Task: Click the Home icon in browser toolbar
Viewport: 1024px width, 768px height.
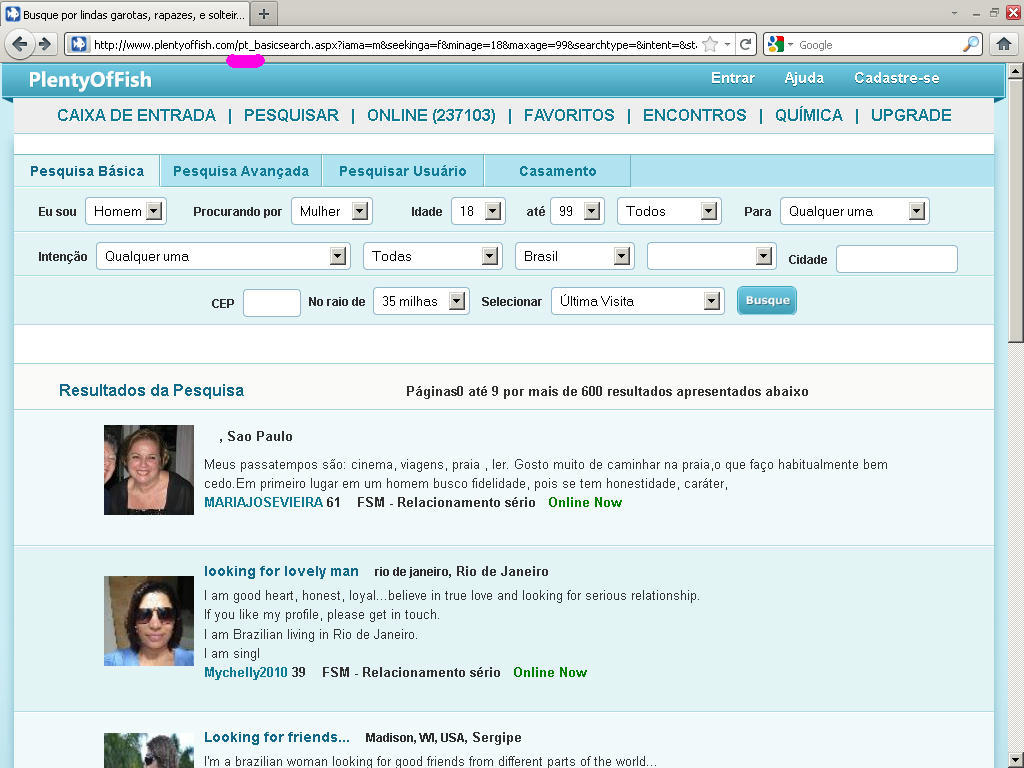Action: click(1004, 44)
